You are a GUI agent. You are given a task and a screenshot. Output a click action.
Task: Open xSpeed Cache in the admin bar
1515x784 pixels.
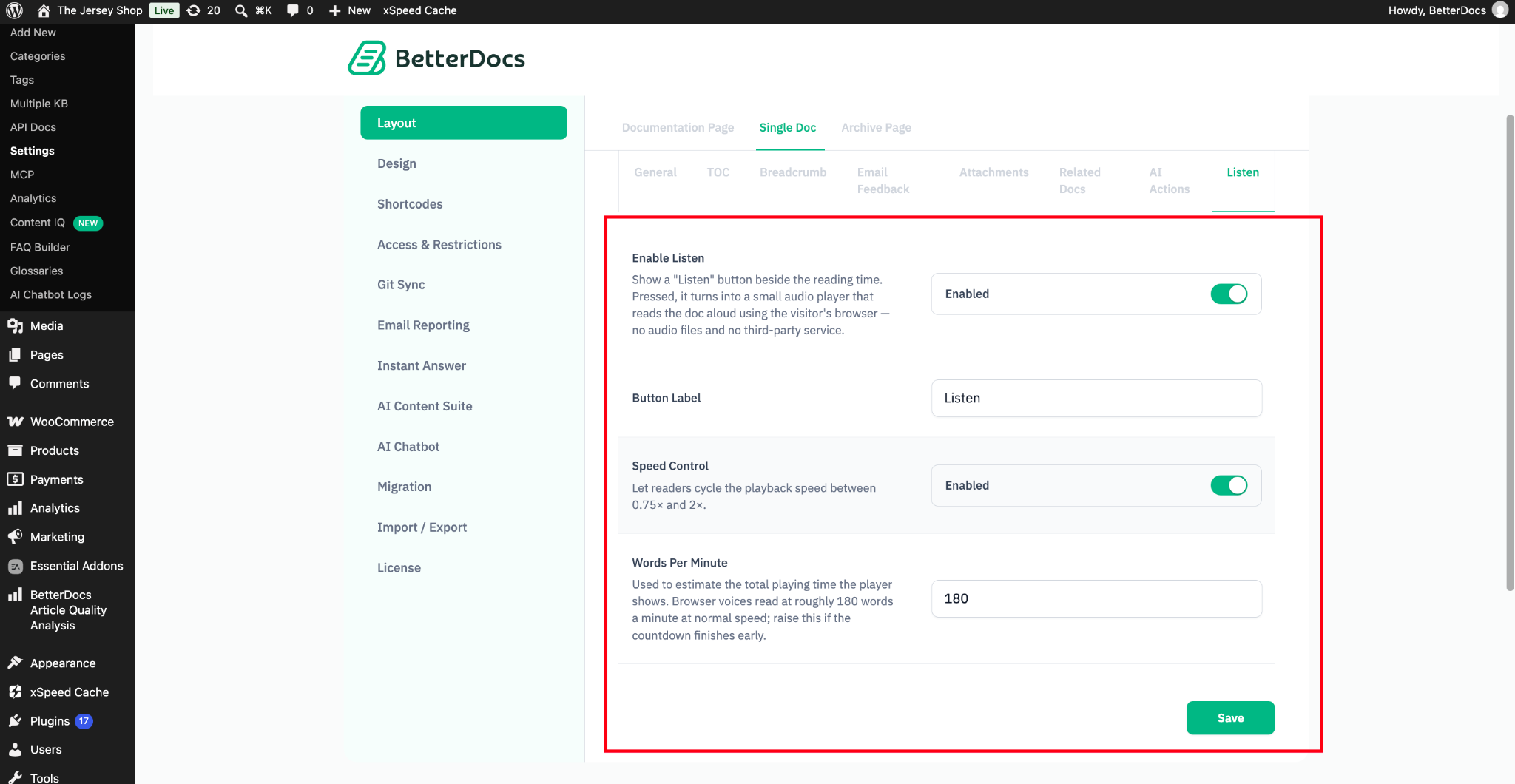coord(419,10)
